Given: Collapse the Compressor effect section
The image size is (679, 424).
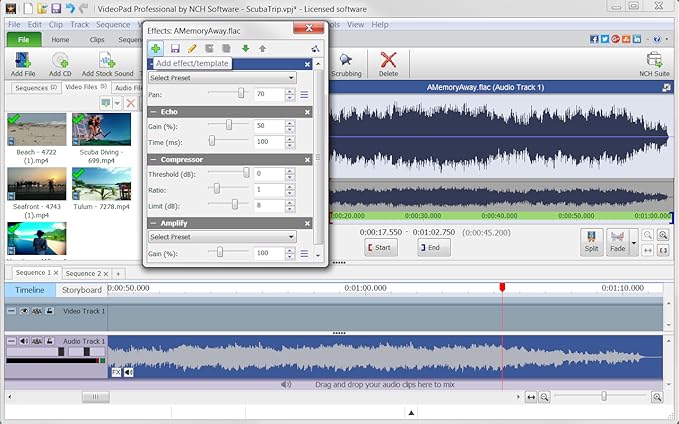Looking at the screenshot, I should 154,158.
